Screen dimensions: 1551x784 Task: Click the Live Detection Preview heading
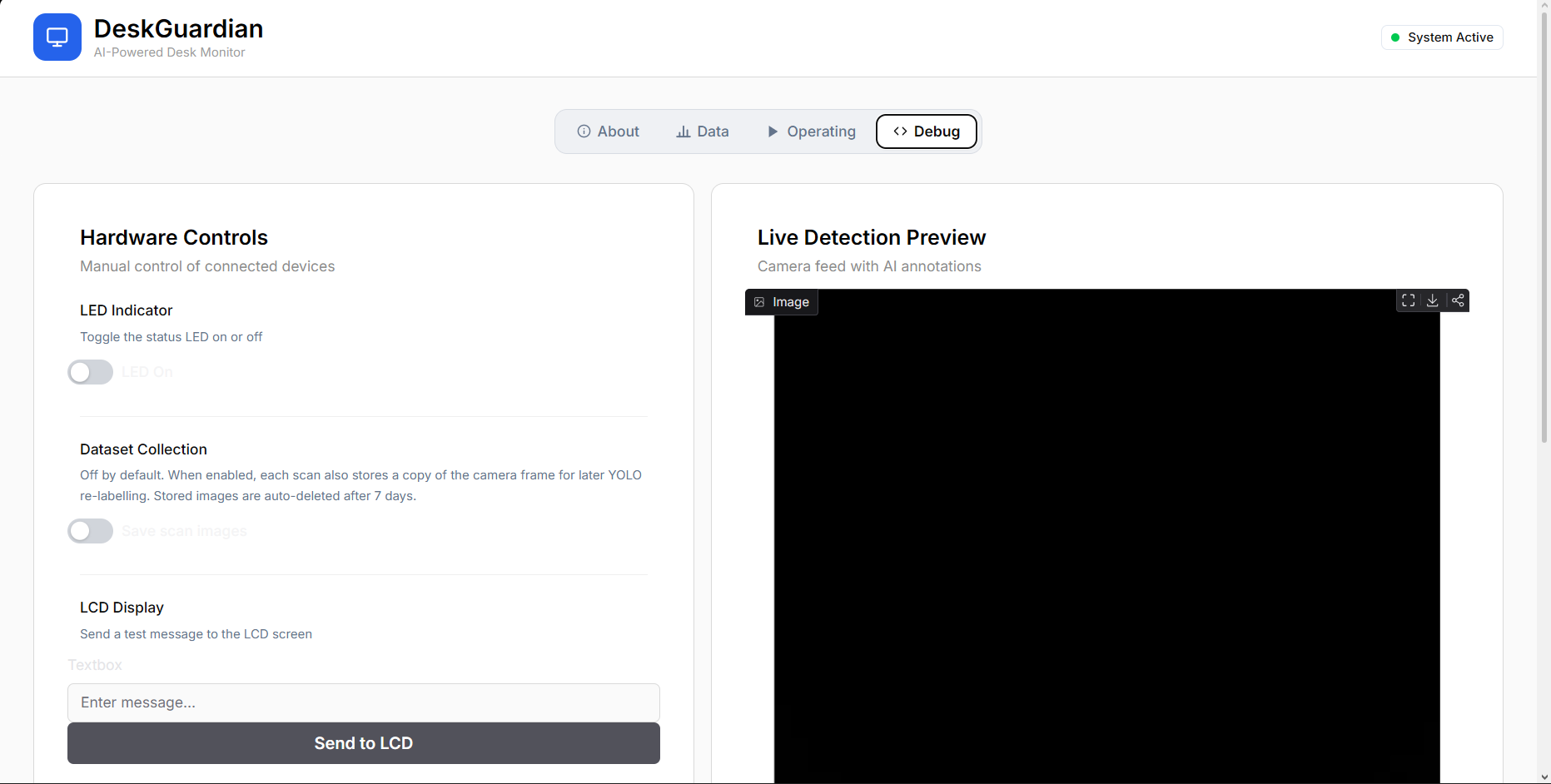(872, 237)
